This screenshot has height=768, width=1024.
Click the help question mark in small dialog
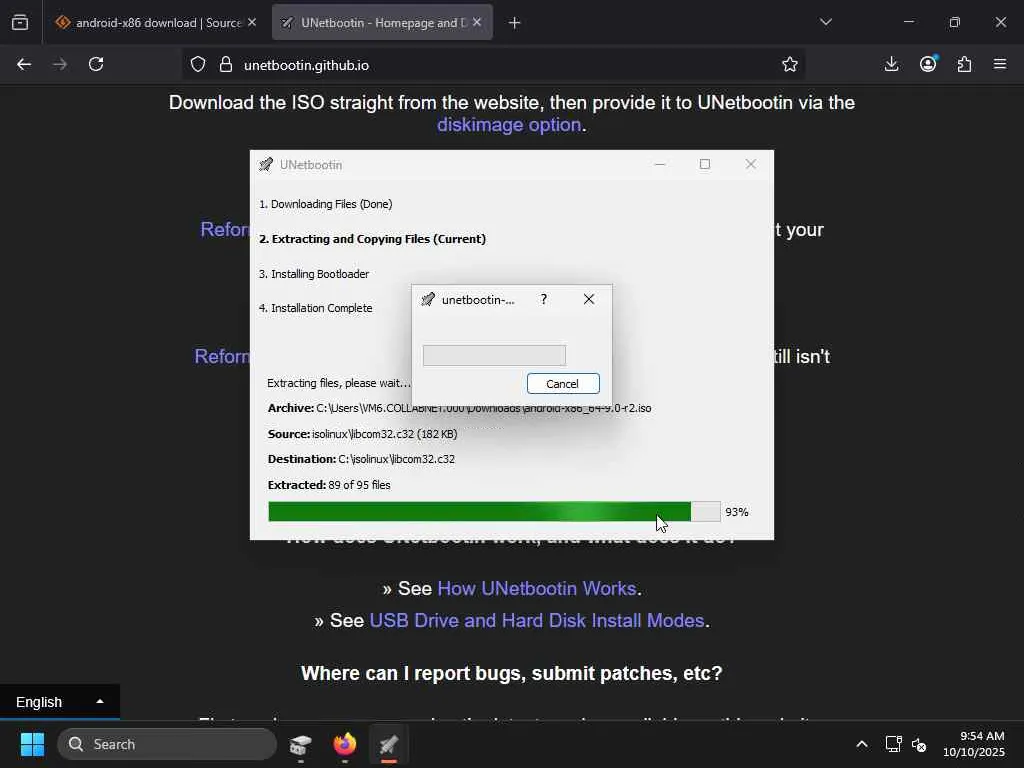tap(544, 299)
